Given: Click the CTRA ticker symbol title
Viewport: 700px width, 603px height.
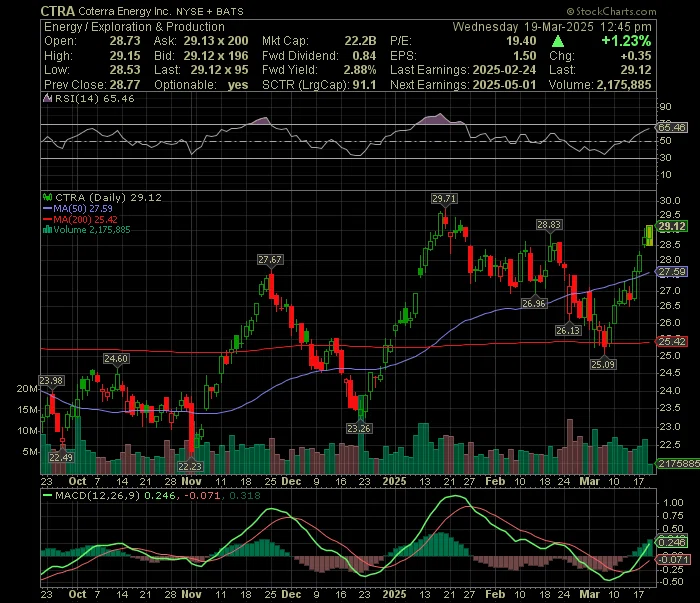Looking at the screenshot, I should (x=58, y=11).
